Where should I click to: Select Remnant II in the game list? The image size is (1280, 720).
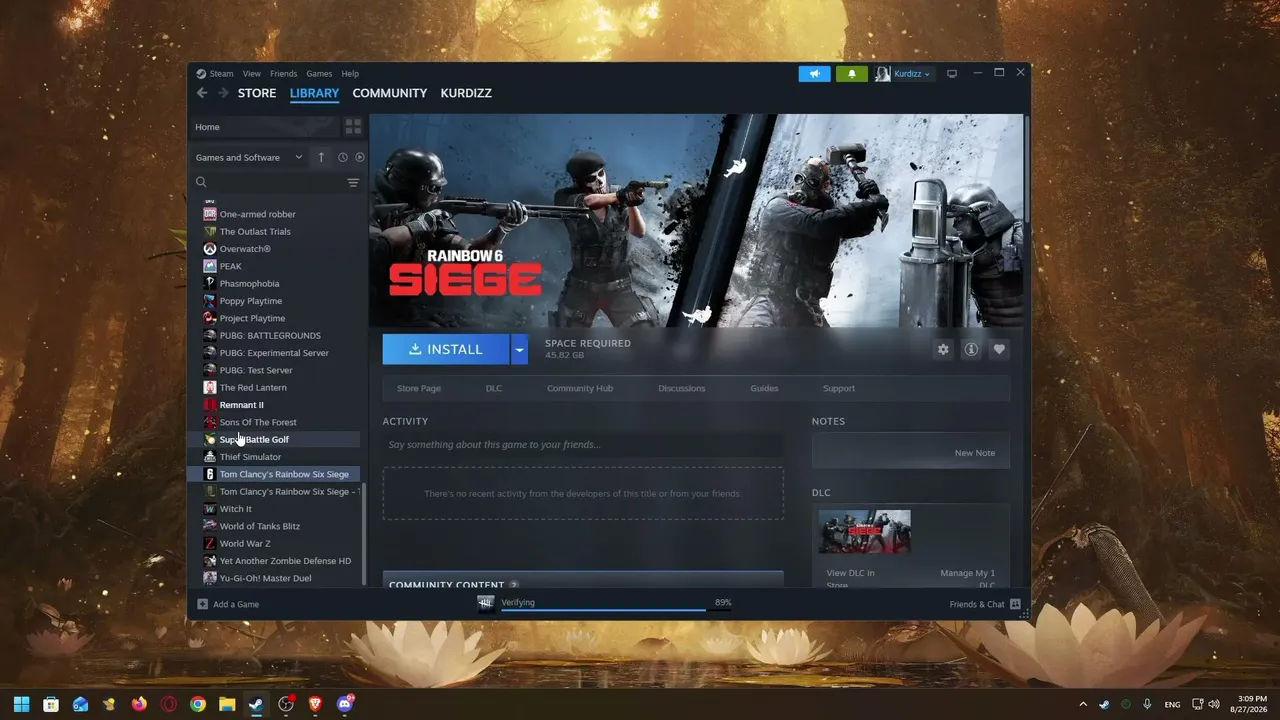coord(242,405)
